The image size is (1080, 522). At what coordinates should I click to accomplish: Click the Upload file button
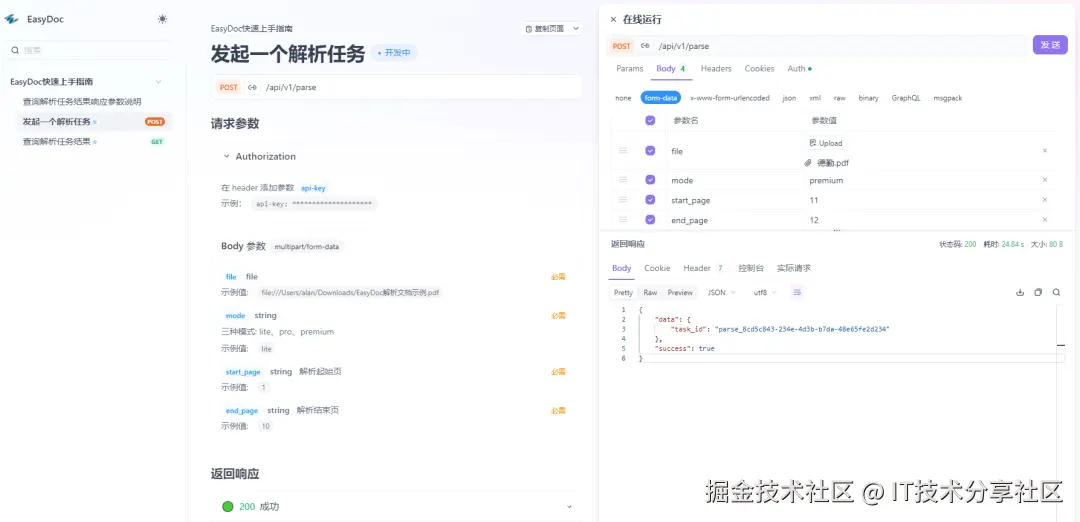coord(826,143)
